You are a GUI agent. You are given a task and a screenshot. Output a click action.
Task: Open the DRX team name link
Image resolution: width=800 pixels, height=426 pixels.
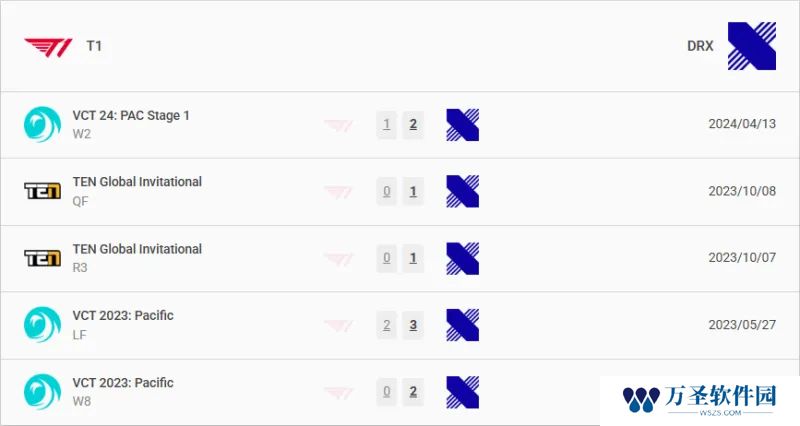tap(700, 46)
